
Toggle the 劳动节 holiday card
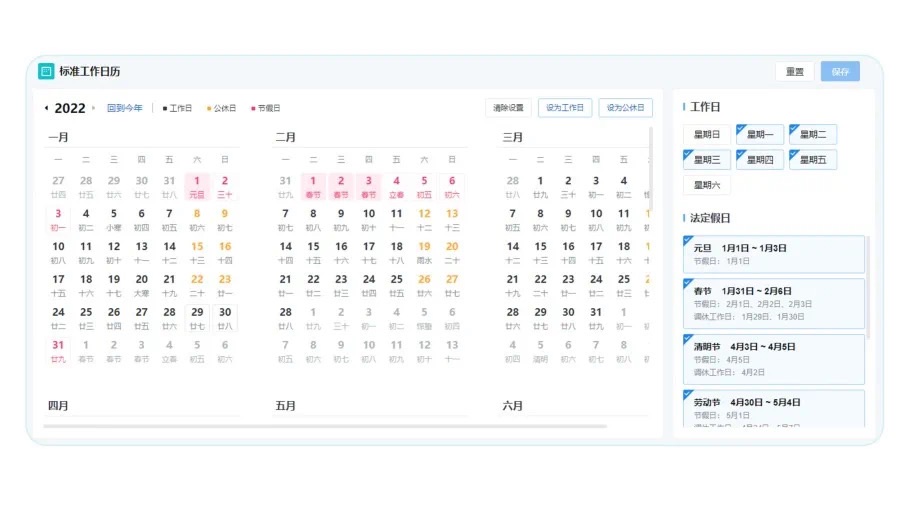(x=774, y=409)
